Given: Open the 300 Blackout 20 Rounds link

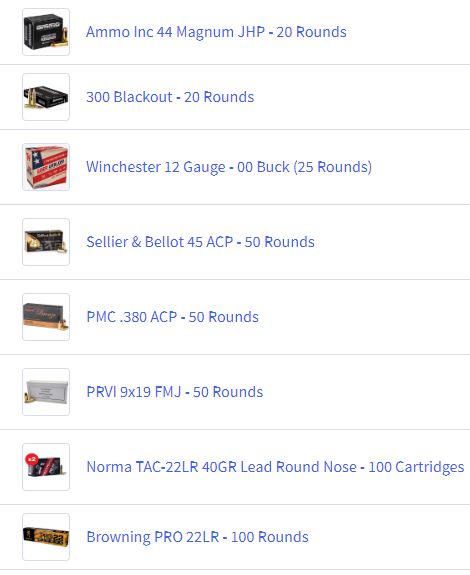Looking at the screenshot, I should 170,97.
